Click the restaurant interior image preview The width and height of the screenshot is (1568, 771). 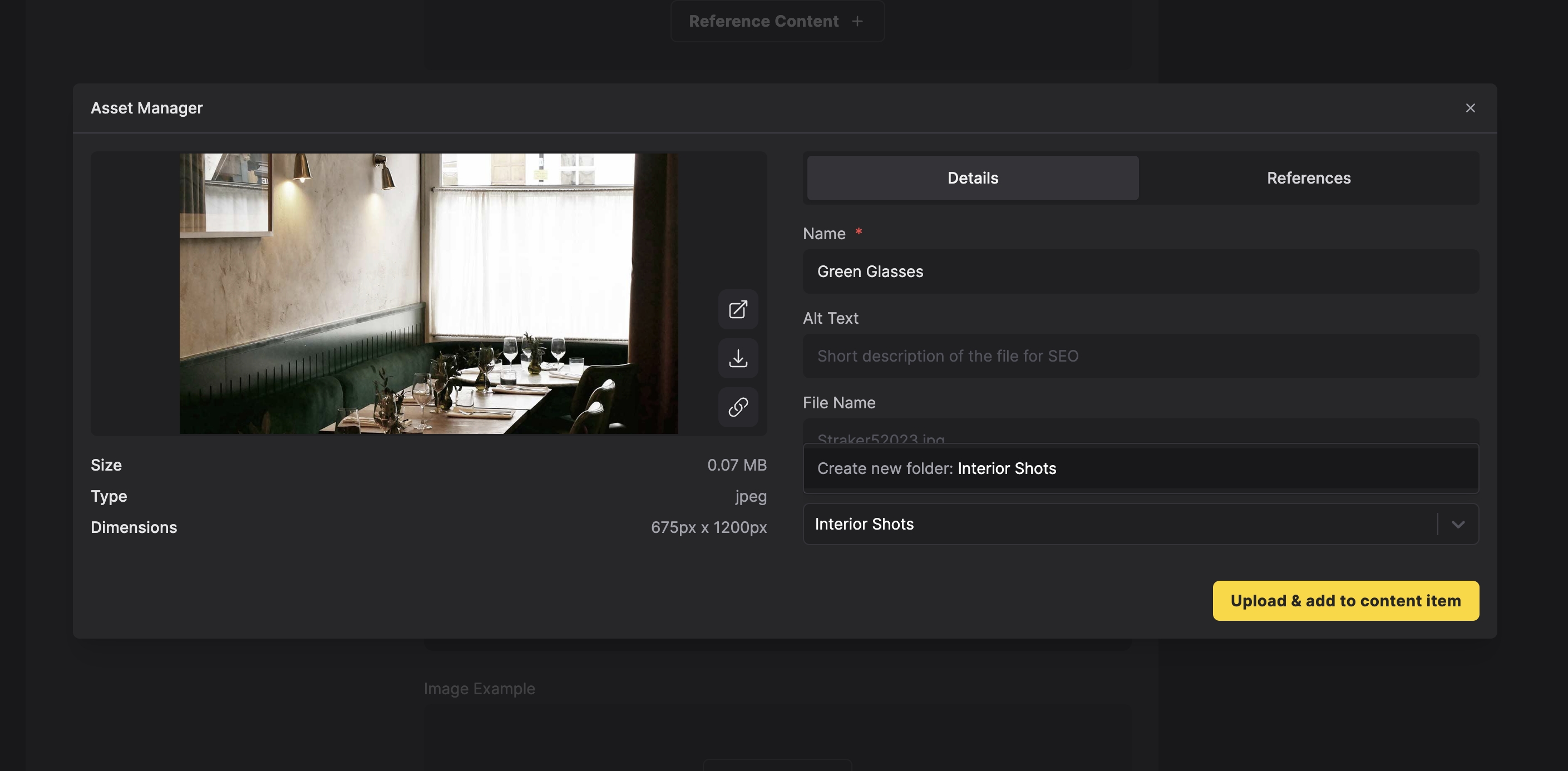(428, 293)
